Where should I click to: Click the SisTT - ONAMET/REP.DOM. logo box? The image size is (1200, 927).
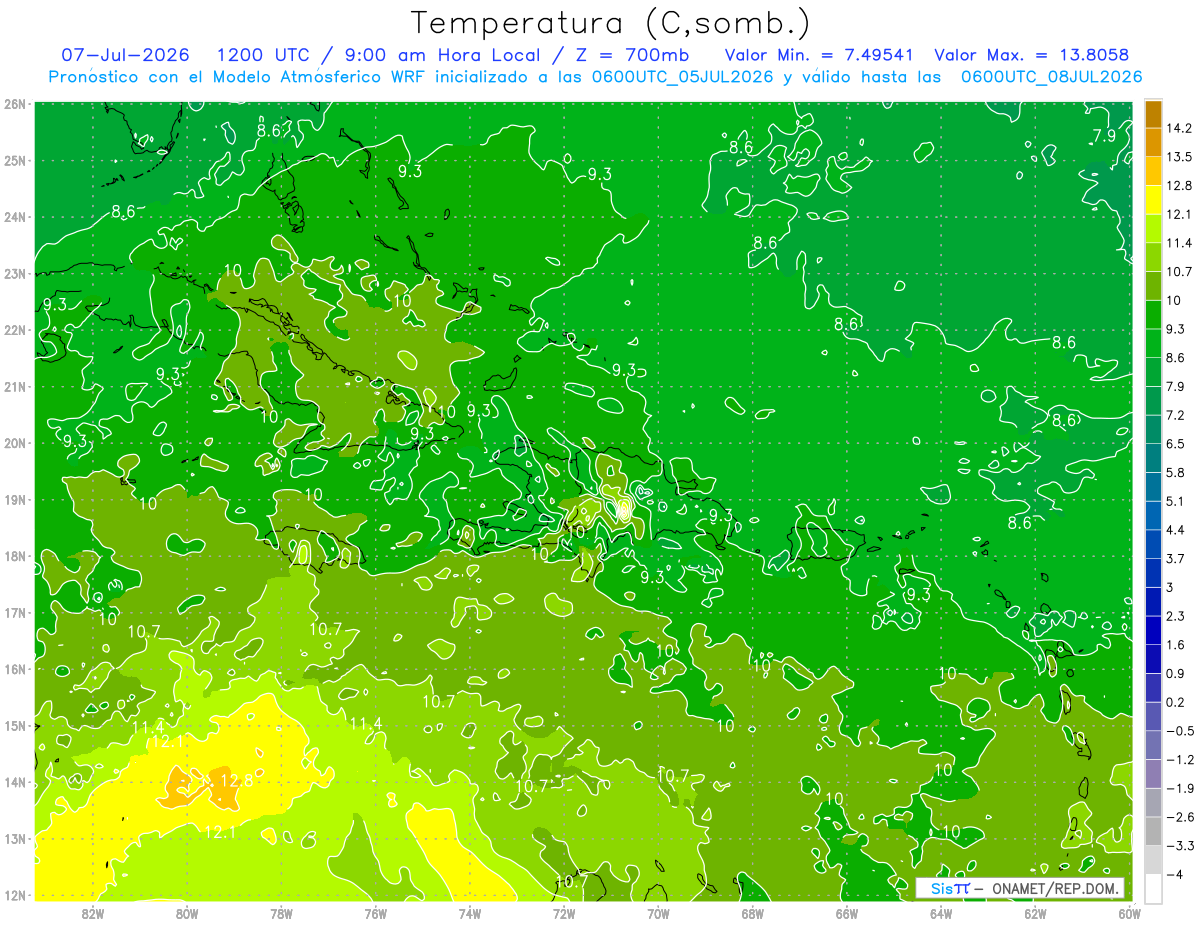coord(1020,888)
